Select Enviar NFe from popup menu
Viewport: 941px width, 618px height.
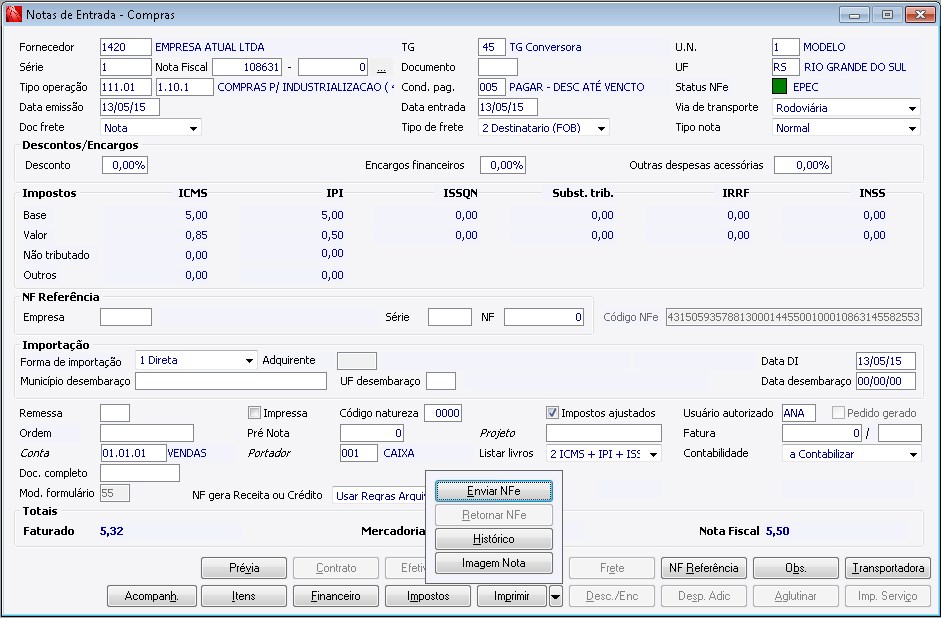tap(494, 491)
